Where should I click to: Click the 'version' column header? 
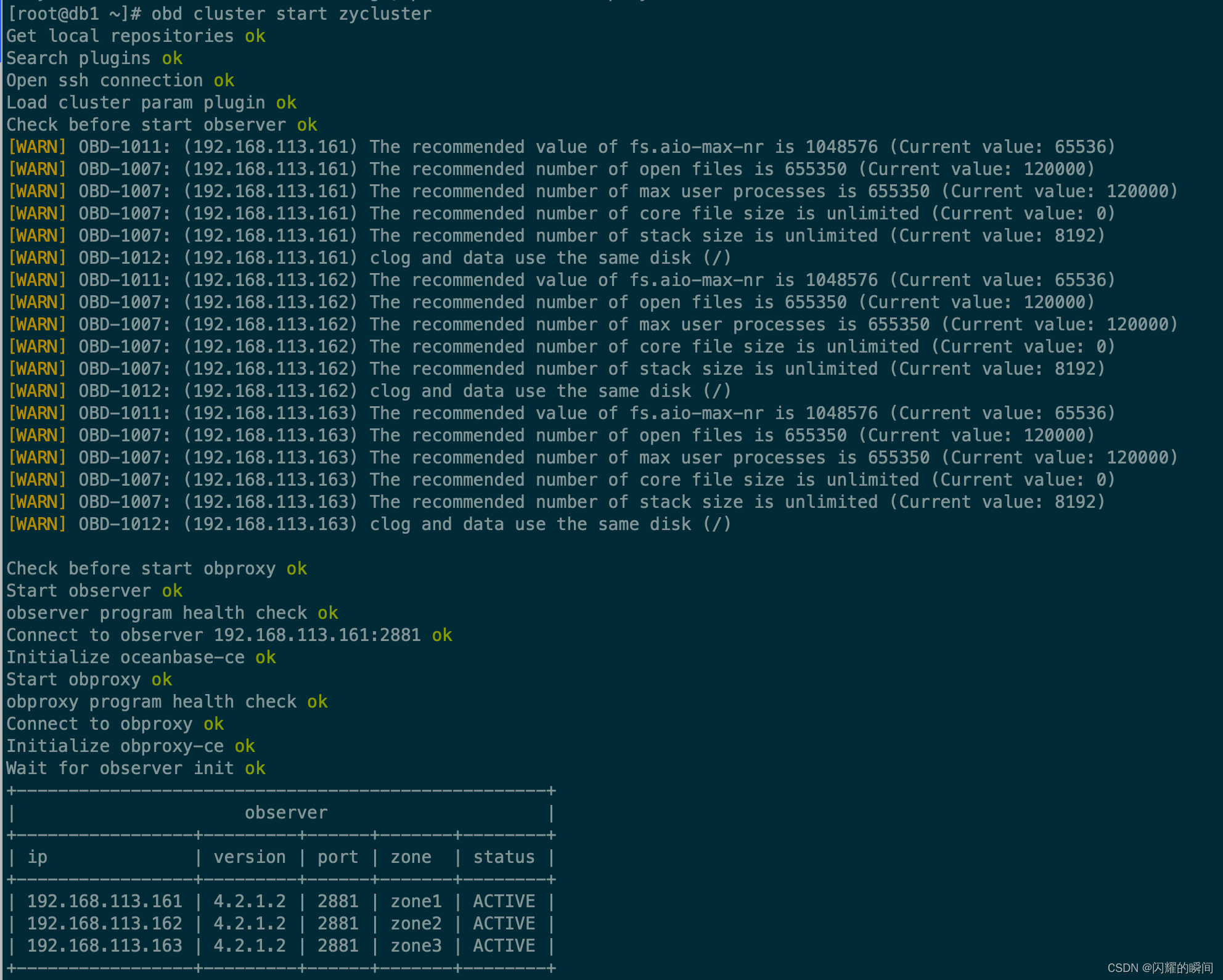click(250, 857)
